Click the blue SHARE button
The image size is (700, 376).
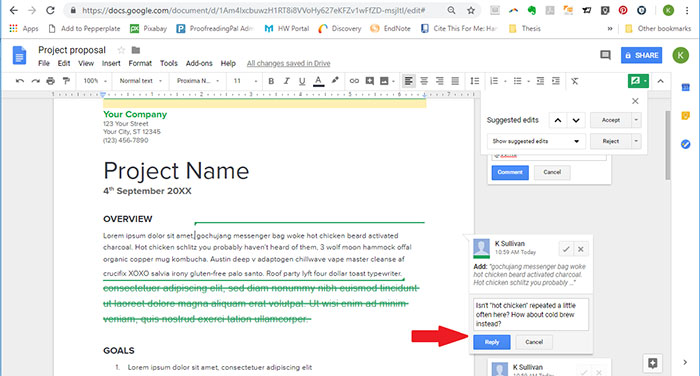642,55
